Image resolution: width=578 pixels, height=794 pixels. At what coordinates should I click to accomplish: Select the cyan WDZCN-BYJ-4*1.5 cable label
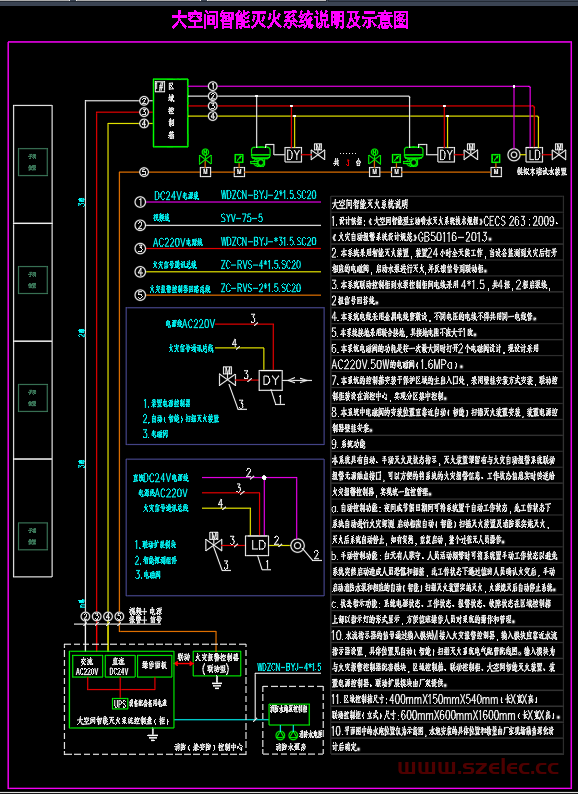[289, 667]
